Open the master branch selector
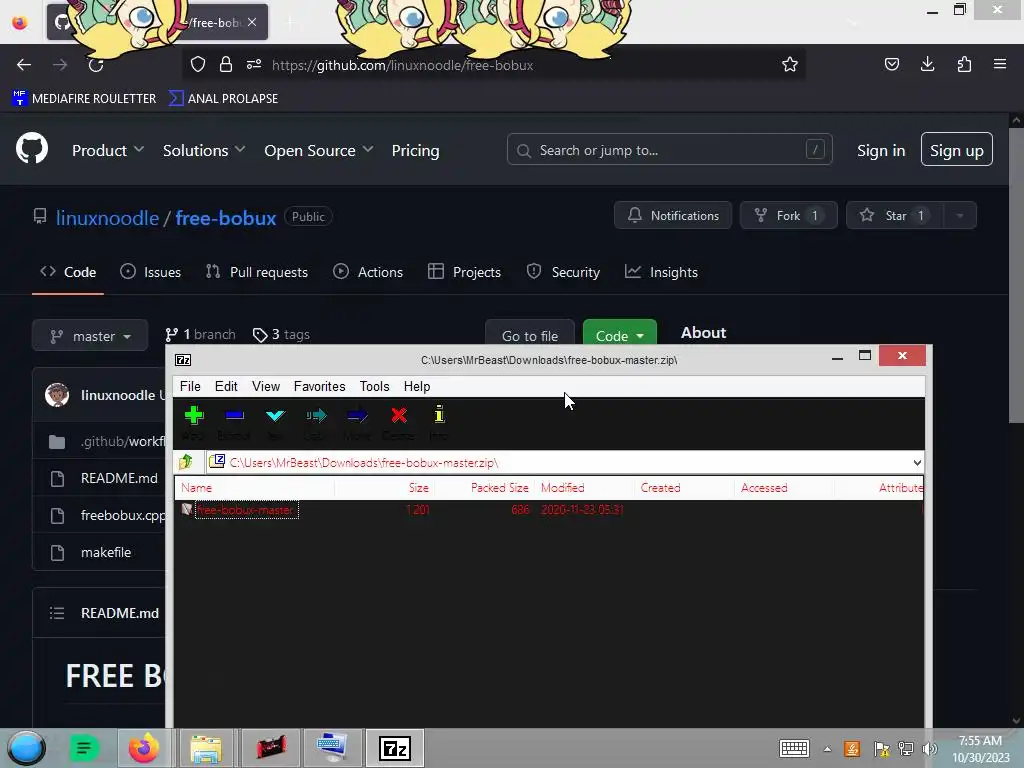 coord(90,336)
